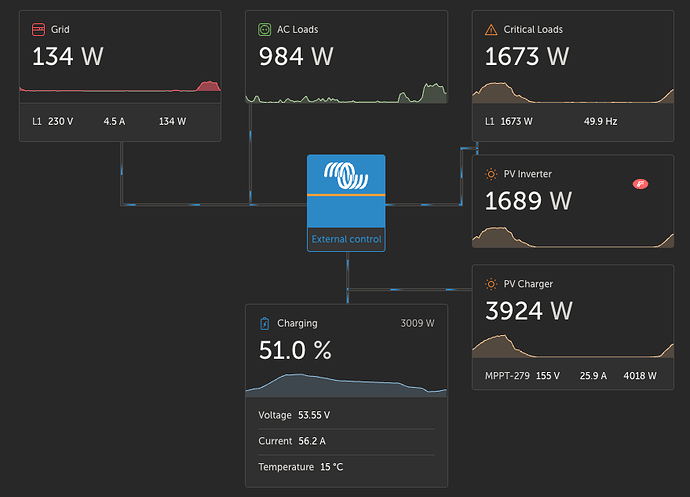This screenshot has height=497, width=690.
Task: Click the Charging status label
Action: coord(297,324)
